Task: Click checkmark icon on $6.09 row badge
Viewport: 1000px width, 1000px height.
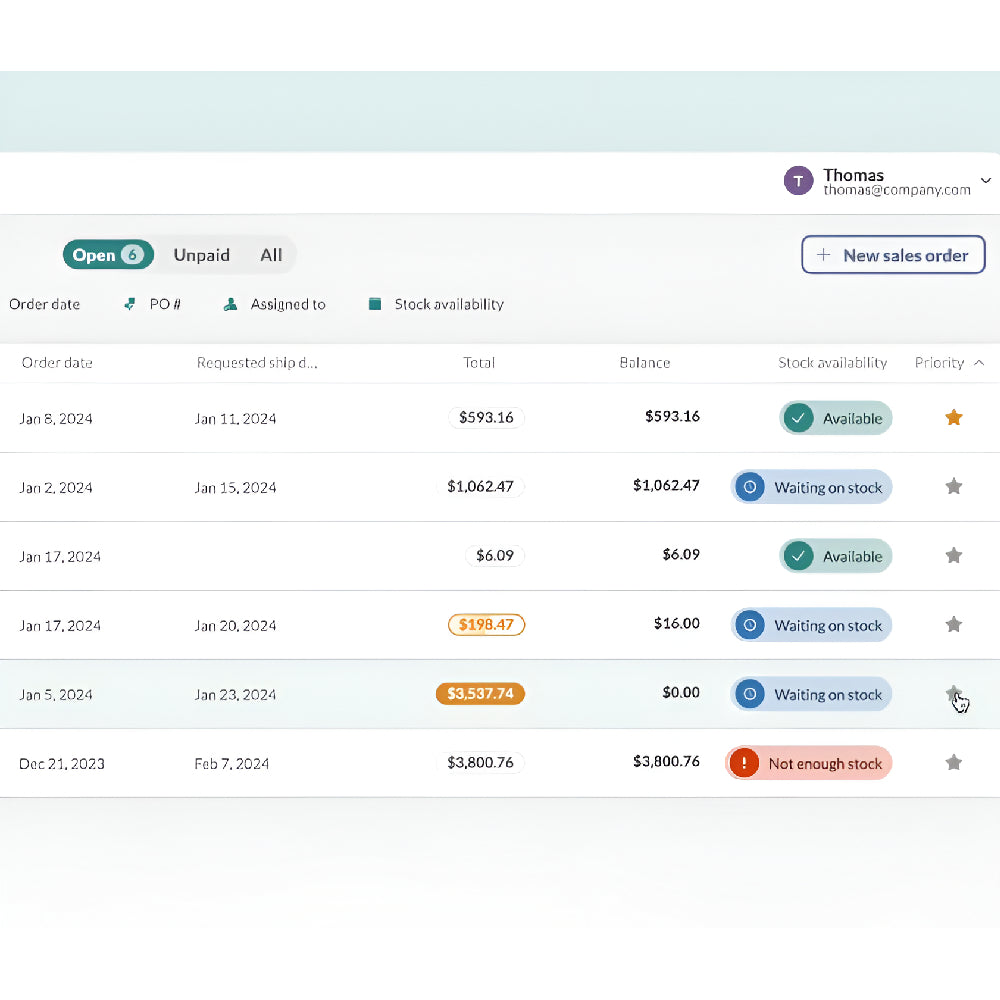Action: pos(798,555)
